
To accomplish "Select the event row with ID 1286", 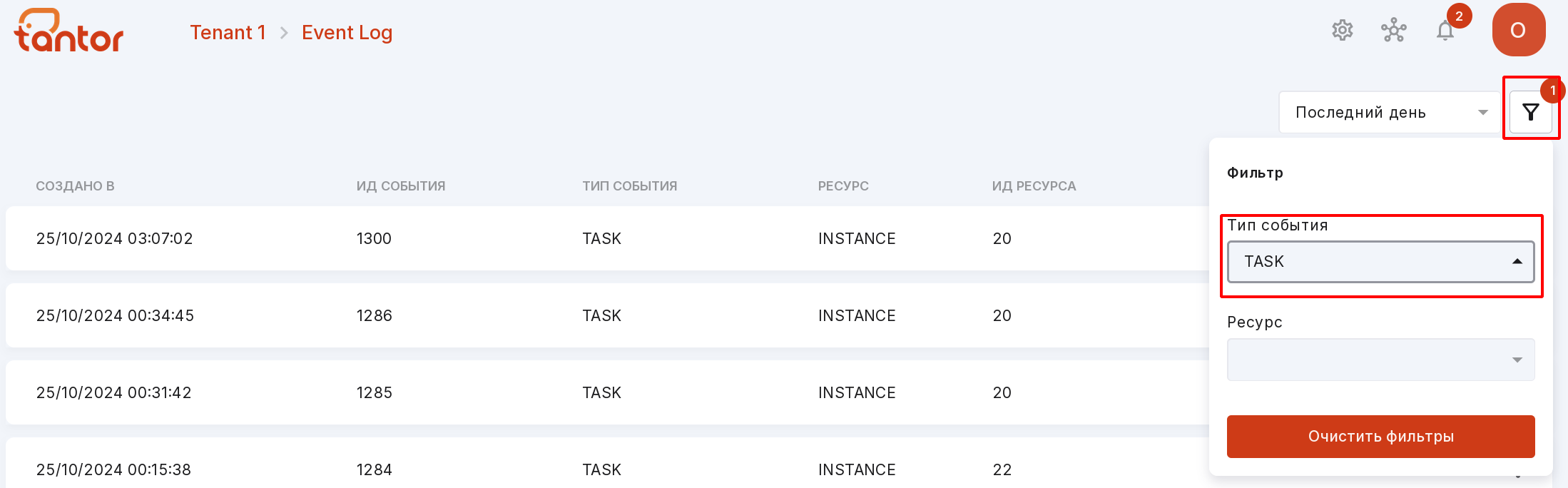I will pyautogui.click(x=606, y=315).
